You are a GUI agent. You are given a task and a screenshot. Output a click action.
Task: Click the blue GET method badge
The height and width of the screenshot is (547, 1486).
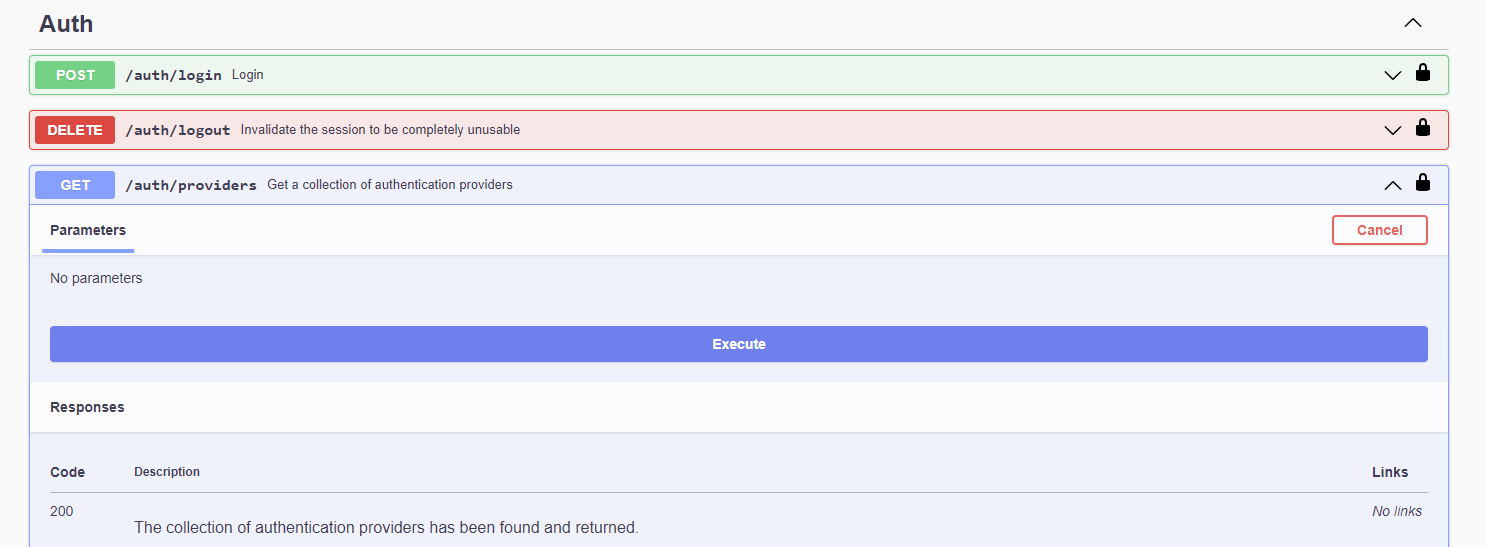tap(75, 185)
